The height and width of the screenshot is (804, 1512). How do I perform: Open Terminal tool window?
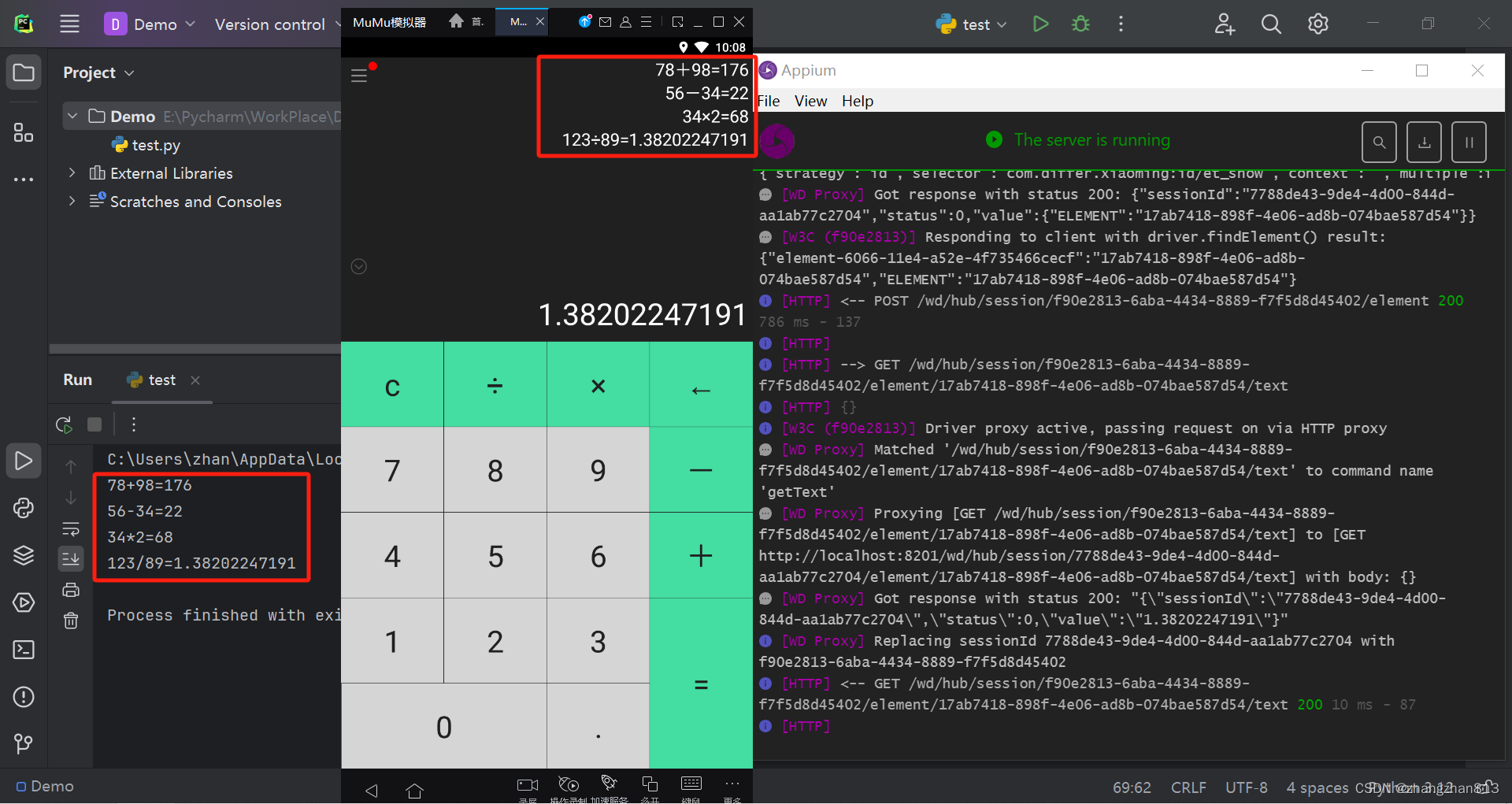tap(24, 650)
